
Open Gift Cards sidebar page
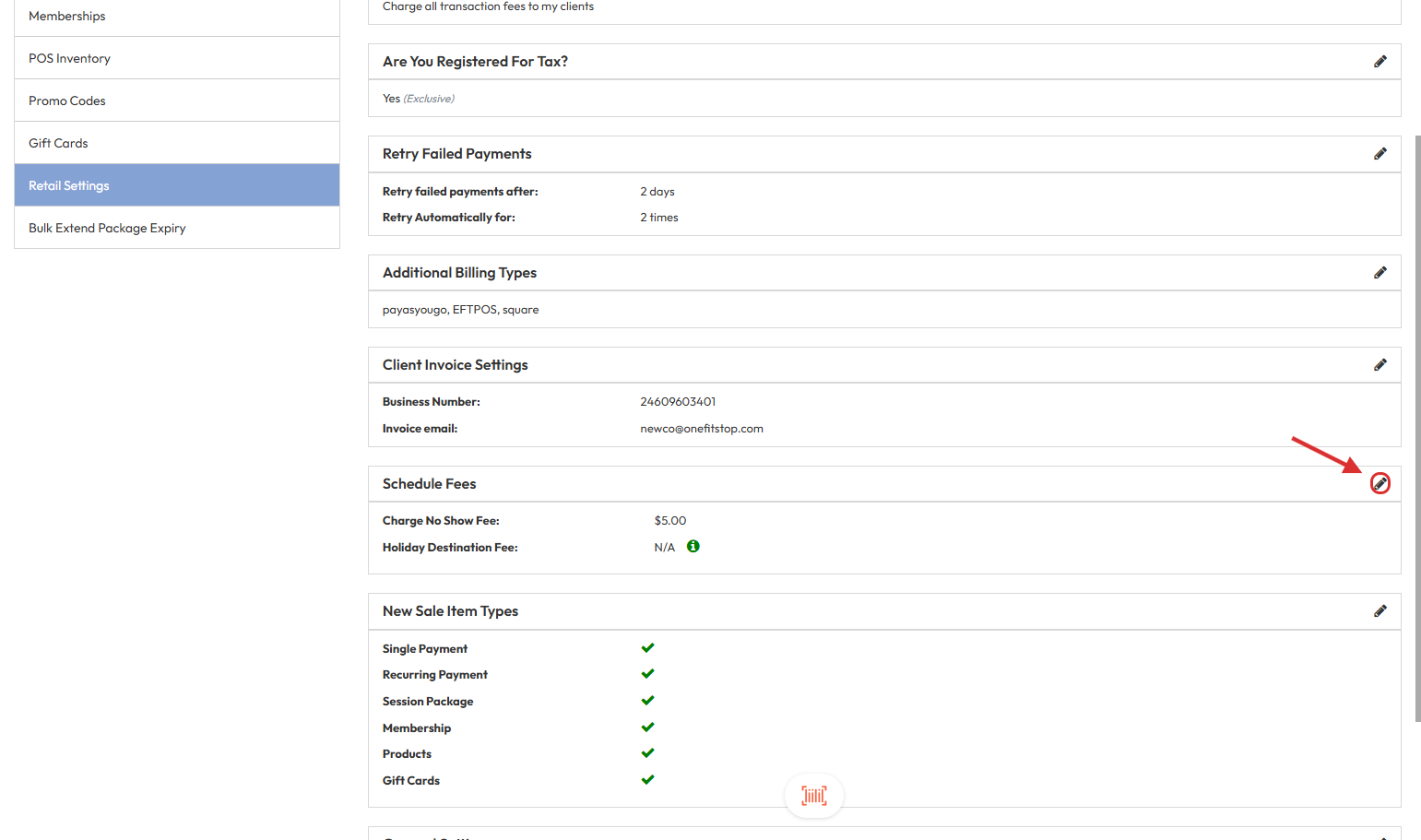[x=176, y=143]
